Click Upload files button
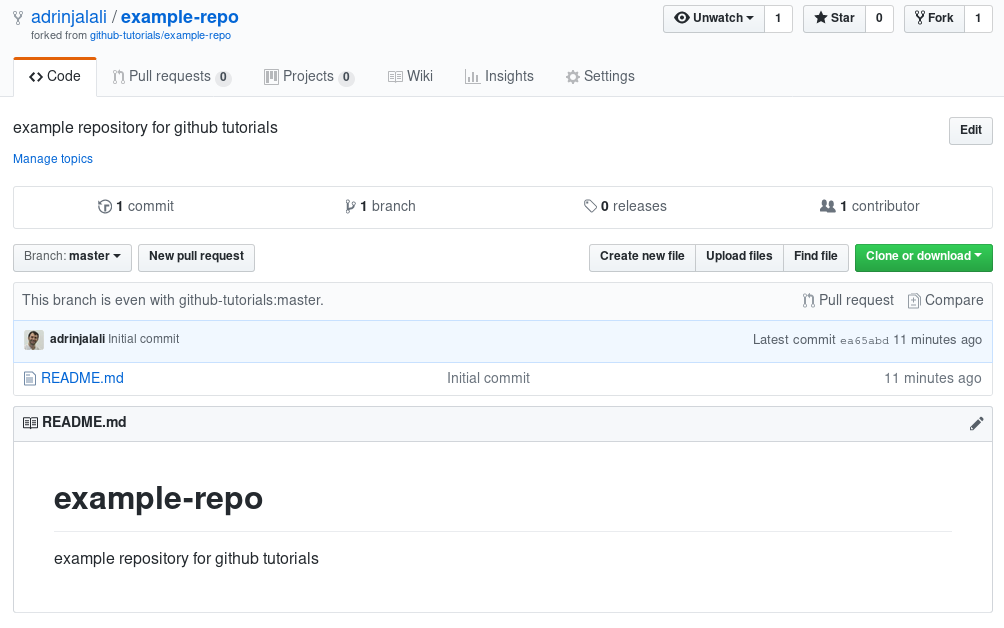 click(739, 257)
